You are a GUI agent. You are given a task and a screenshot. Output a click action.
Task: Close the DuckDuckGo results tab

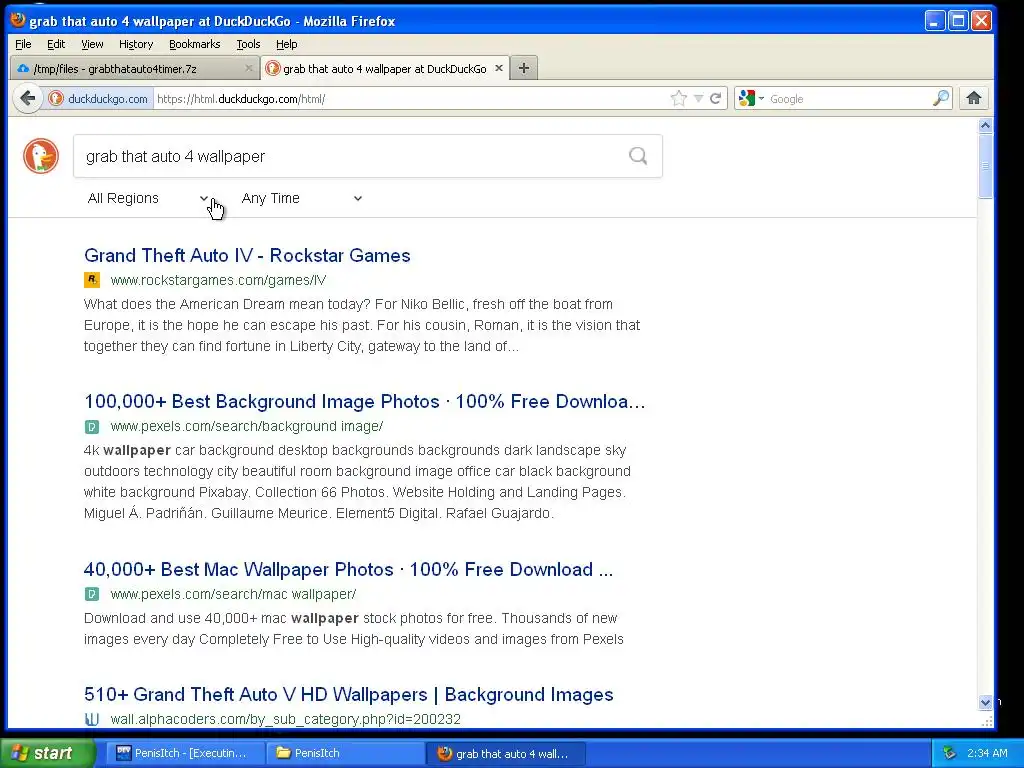tap(499, 68)
